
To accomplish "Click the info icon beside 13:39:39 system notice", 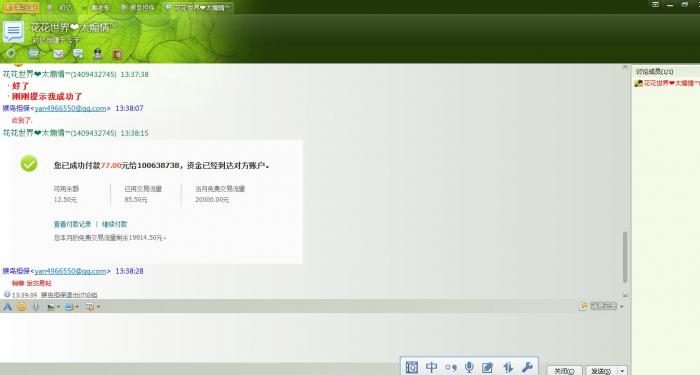I will click(7, 295).
